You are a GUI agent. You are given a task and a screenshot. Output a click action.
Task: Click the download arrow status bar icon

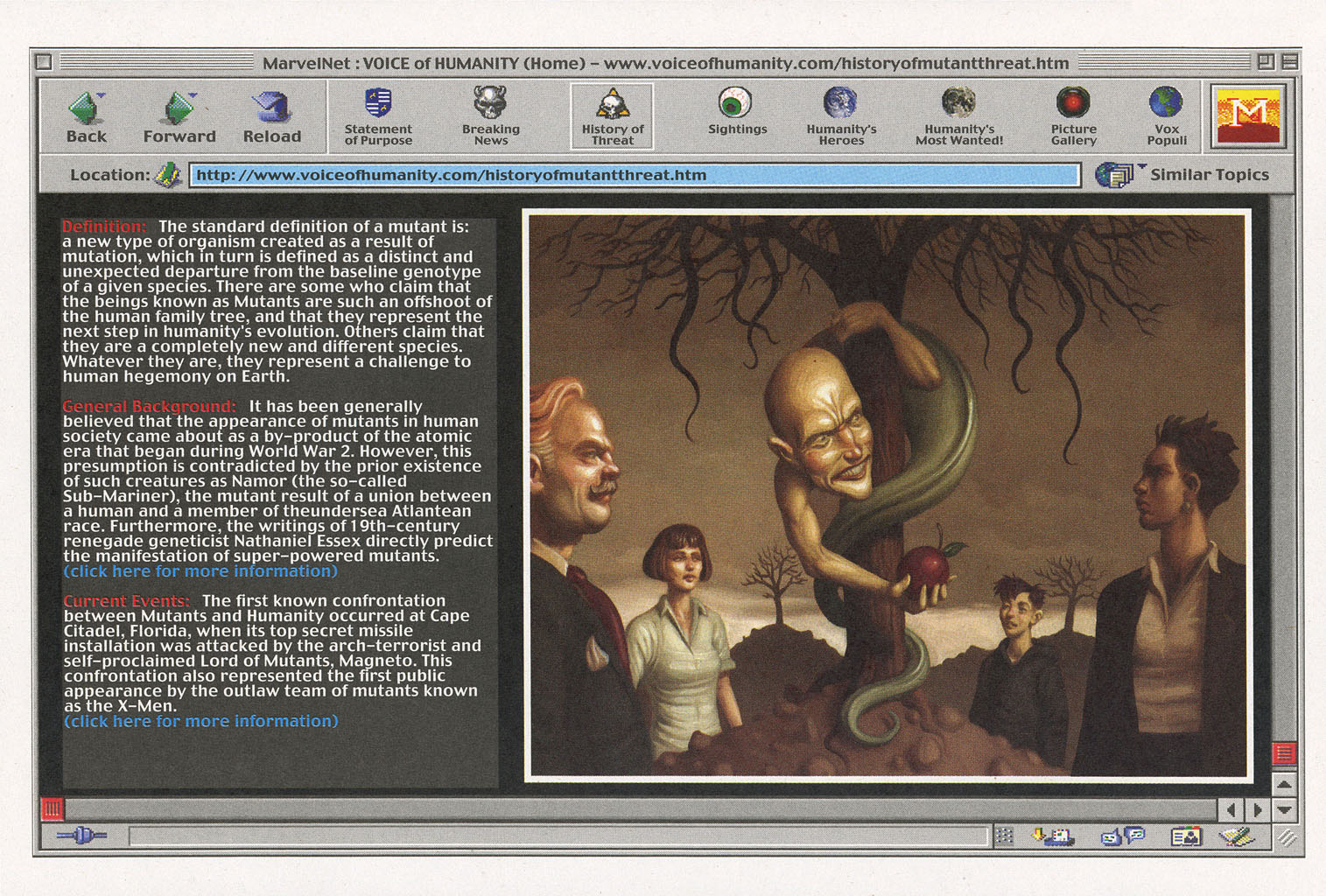point(1053,836)
